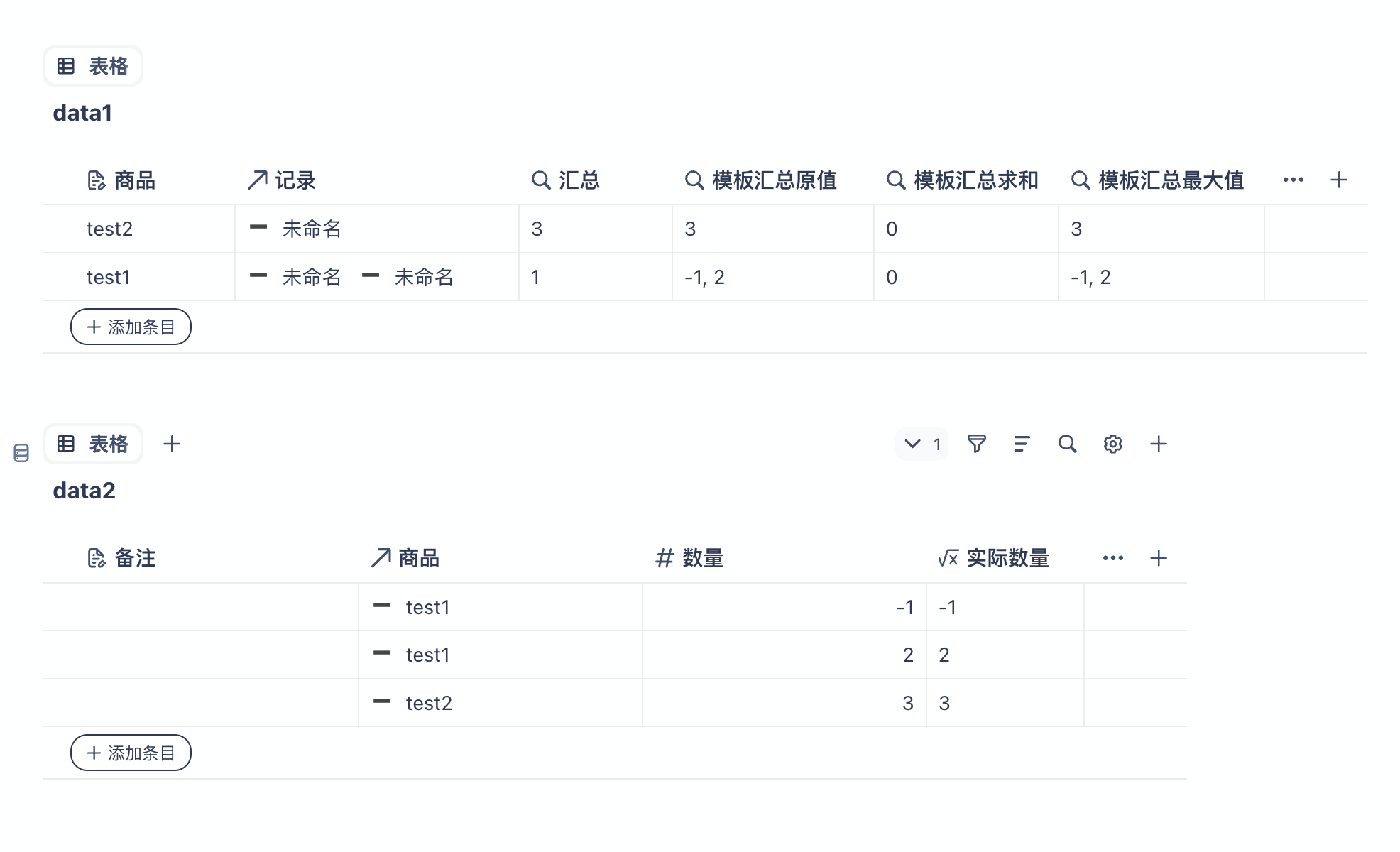Click the database icon beside the 表格 tab

click(20, 452)
